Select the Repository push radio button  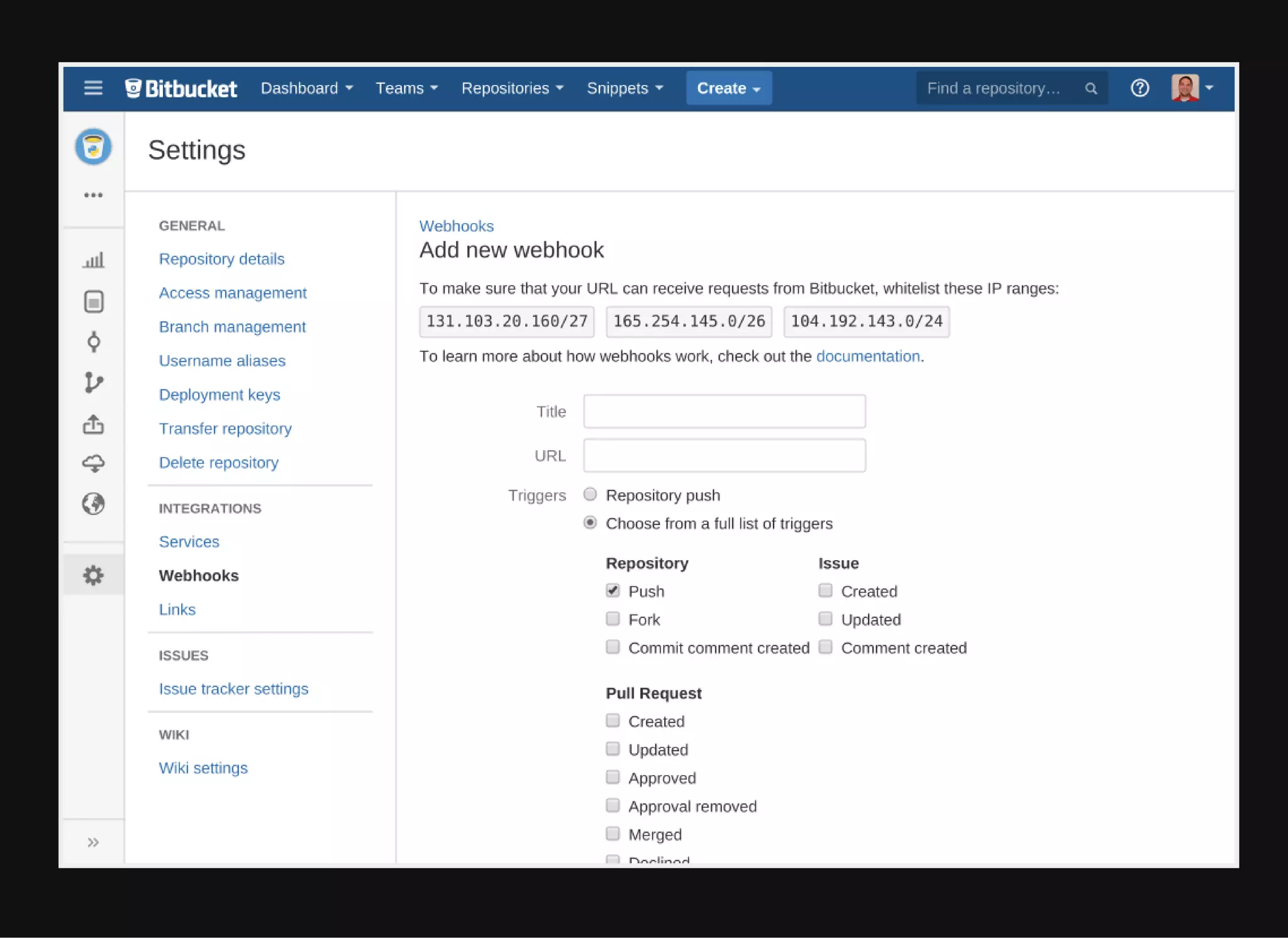(590, 494)
